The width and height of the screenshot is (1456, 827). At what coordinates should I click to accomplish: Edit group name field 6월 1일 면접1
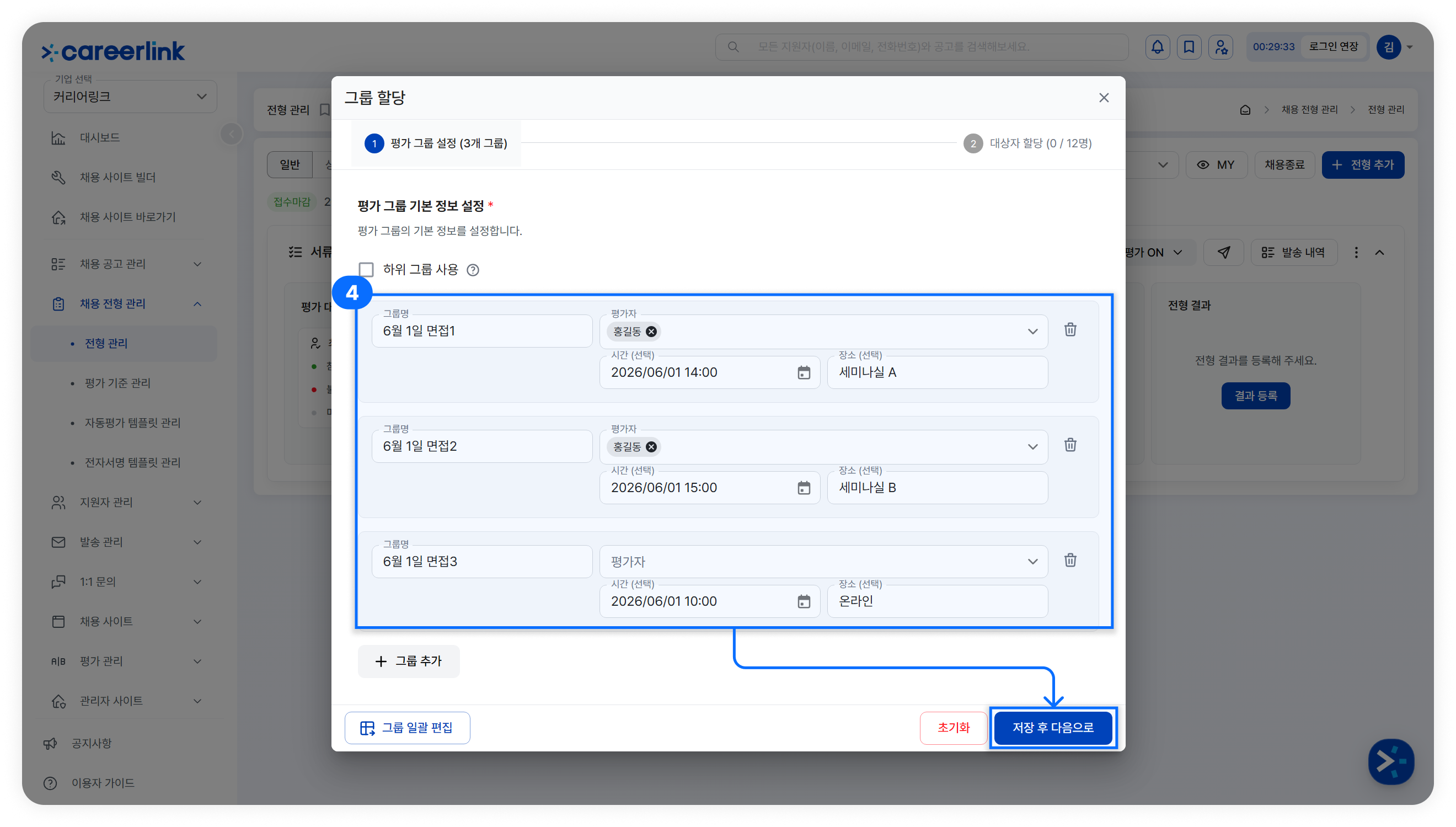point(482,331)
